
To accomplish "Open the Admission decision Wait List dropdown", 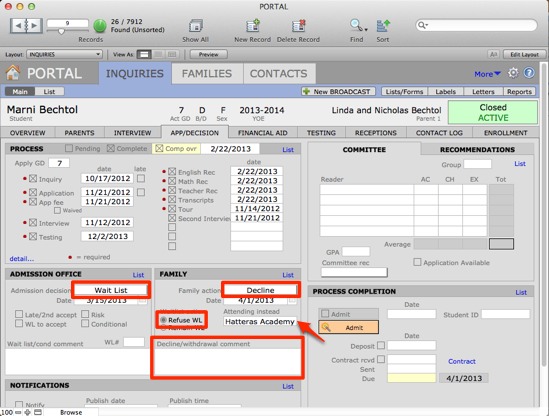I will click(x=111, y=290).
